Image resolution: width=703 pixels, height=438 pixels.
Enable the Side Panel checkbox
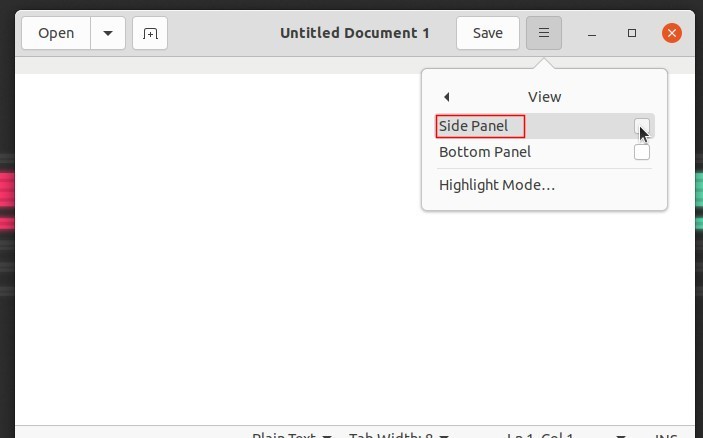click(x=641, y=126)
